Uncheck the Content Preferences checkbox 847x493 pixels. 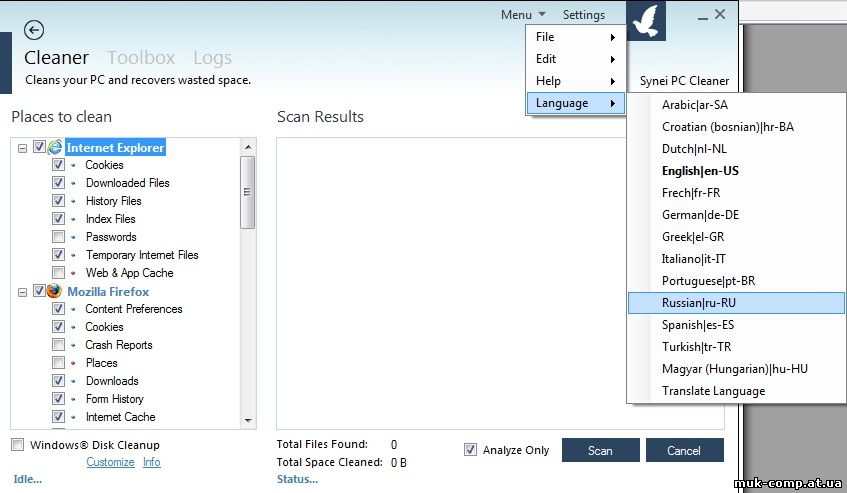pos(58,308)
